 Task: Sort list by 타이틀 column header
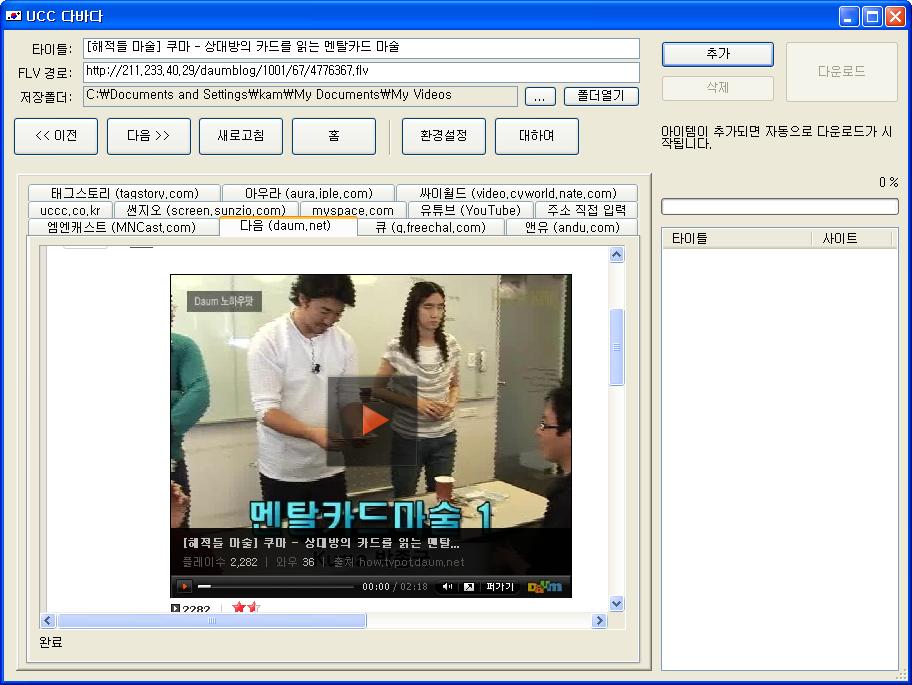coord(737,238)
